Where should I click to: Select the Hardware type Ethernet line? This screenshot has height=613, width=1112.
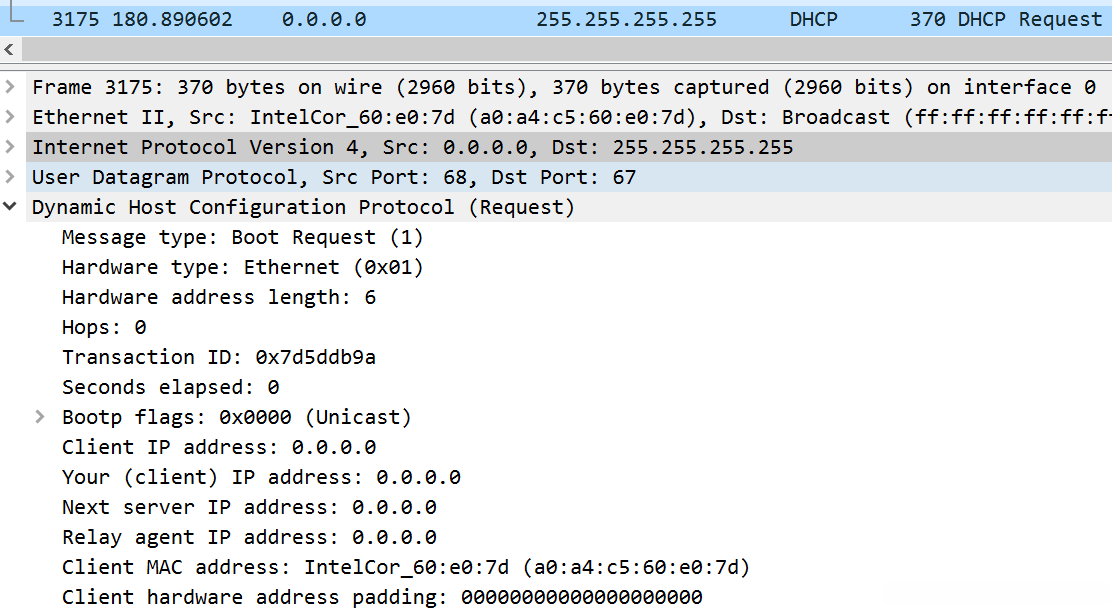point(242,267)
